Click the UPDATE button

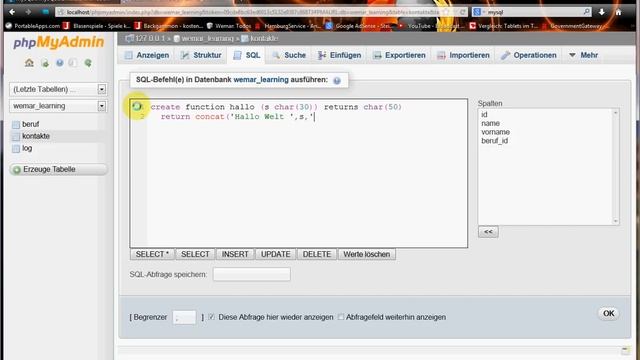coord(276,254)
